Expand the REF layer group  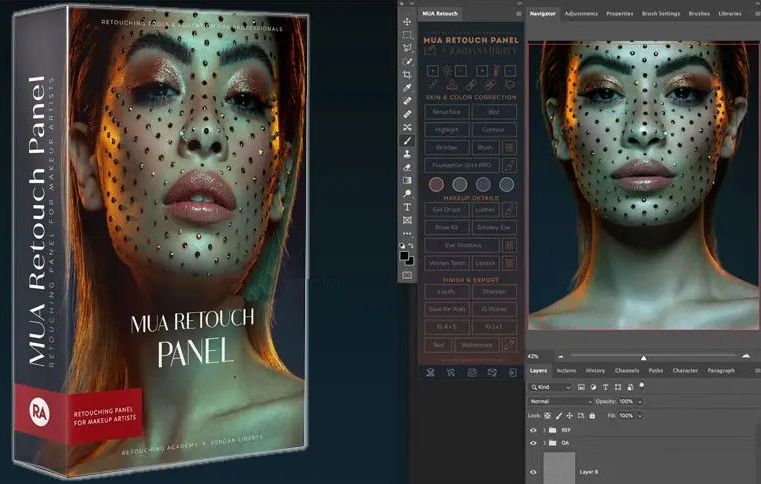pyautogui.click(x=545, y=430)
